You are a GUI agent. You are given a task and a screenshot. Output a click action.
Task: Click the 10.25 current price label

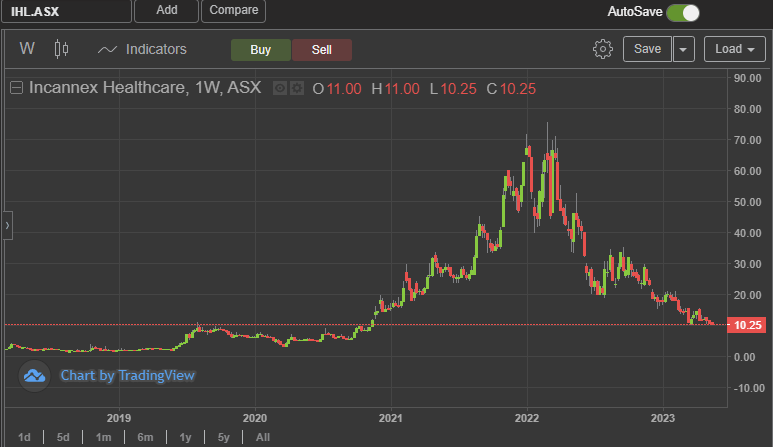[746, 325]
